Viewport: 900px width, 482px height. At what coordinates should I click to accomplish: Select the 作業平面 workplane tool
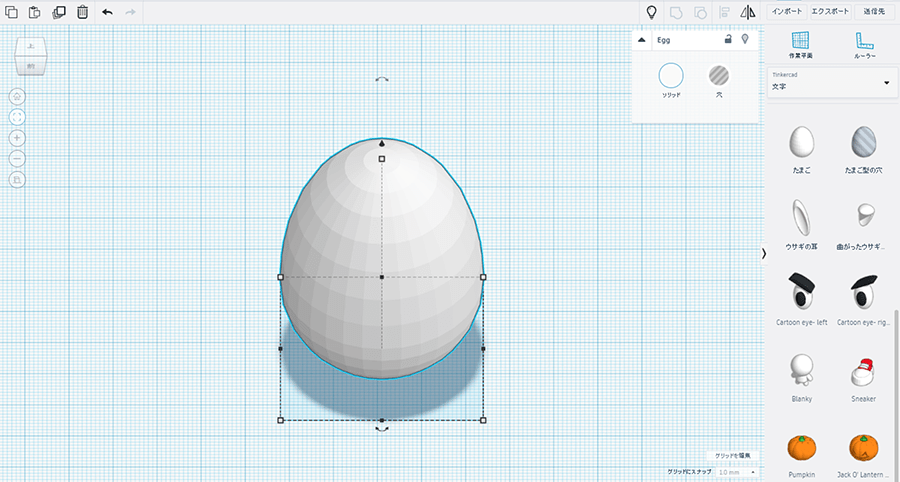(800, 45)
